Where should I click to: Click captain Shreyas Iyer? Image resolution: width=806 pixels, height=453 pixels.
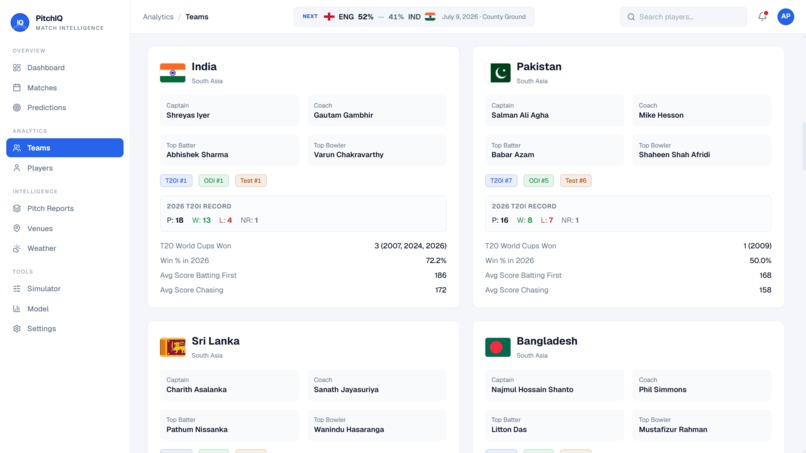(x=188, y=115)
